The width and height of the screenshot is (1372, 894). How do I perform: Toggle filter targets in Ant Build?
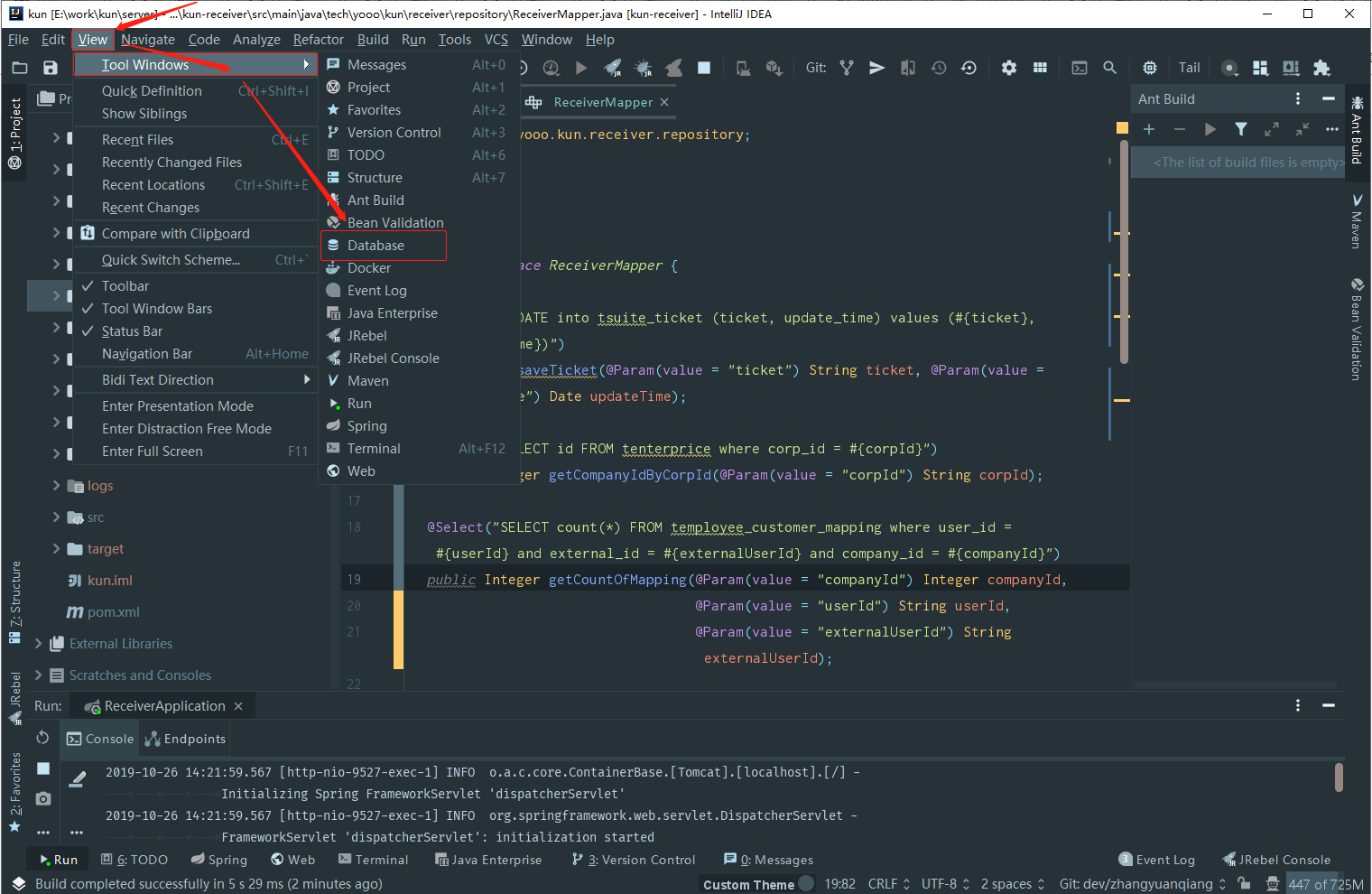click(x=1241, y=129)
